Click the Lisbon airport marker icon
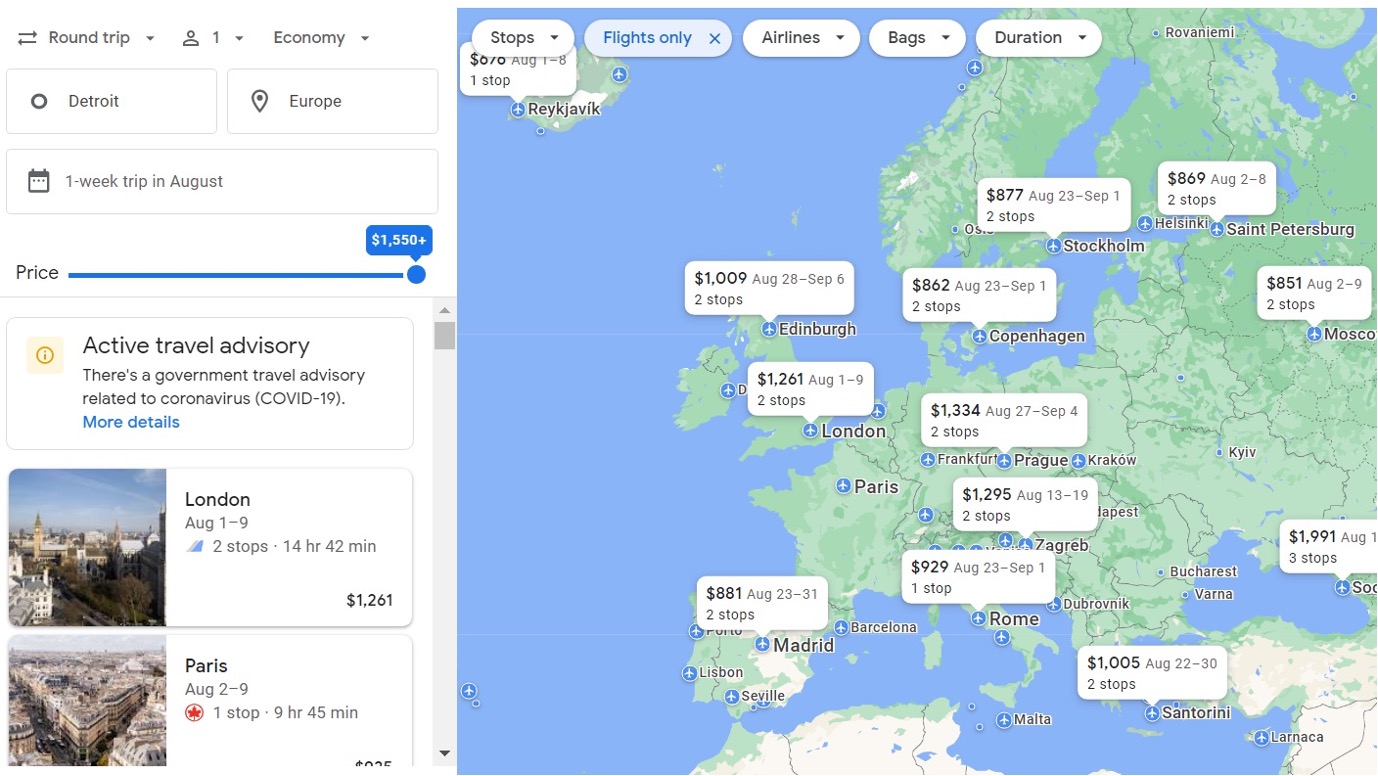 689,673
